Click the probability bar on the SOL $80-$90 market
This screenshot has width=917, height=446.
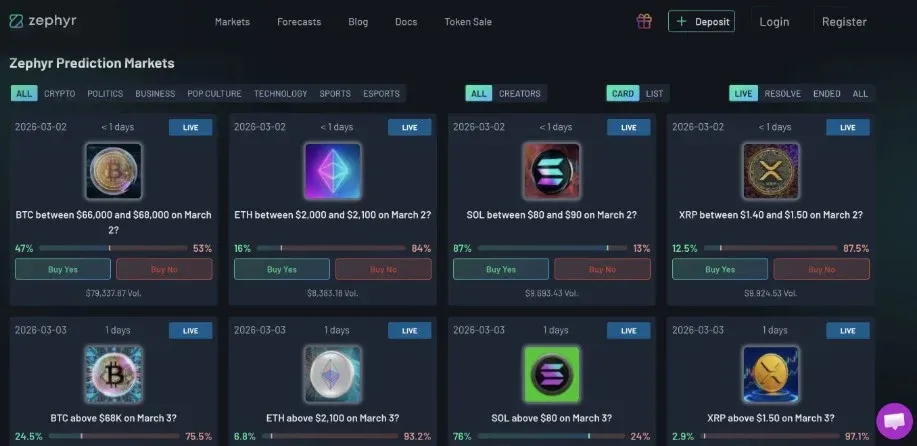coord(552,248)
